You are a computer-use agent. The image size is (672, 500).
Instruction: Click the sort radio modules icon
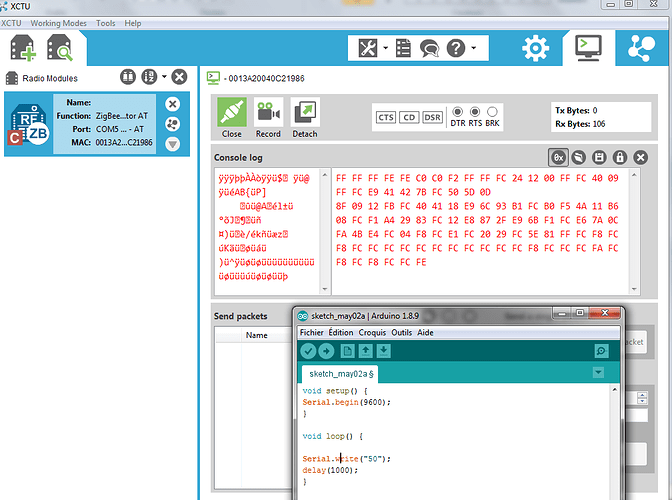tap(149, 77)
